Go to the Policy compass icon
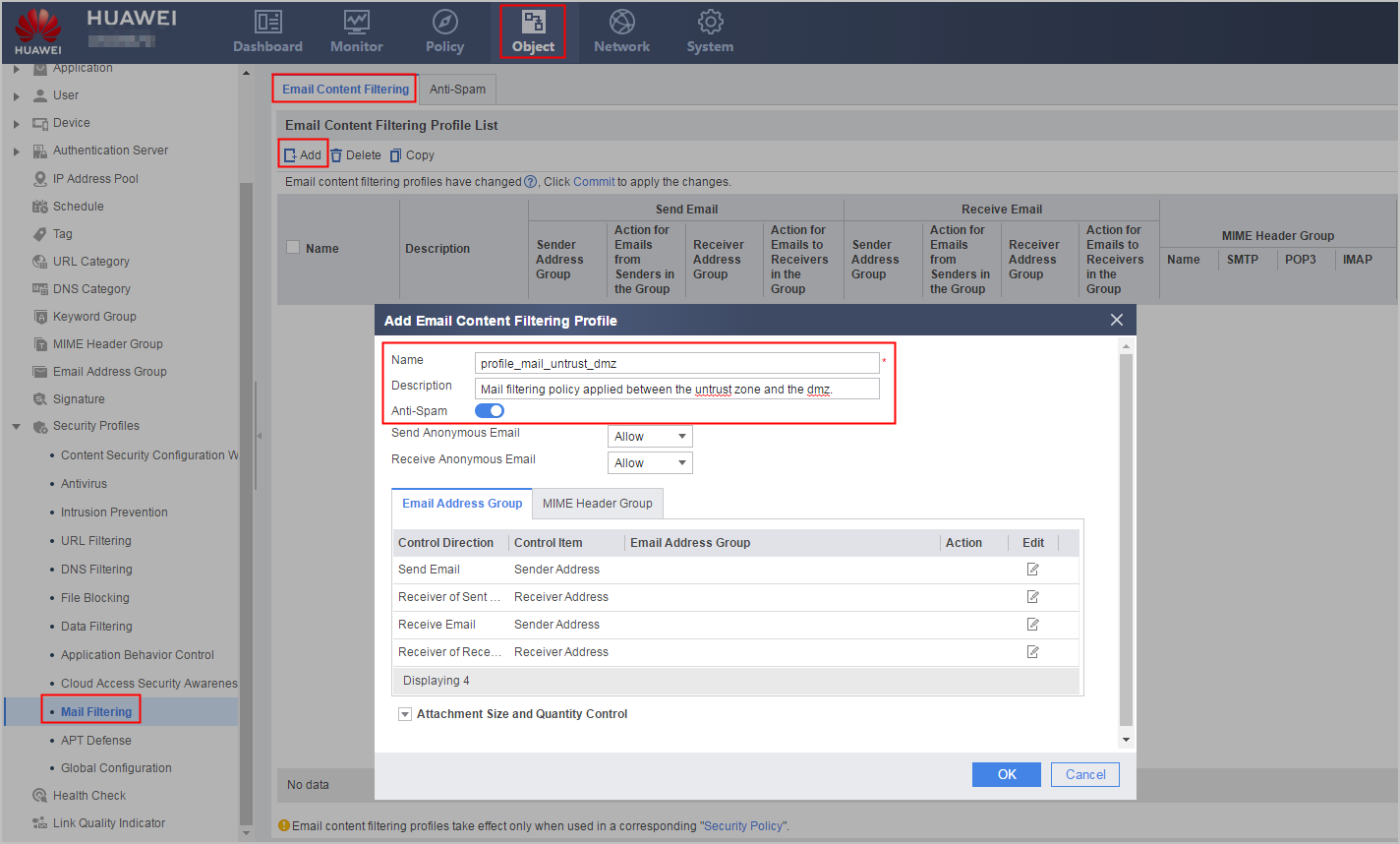 click(444, 22)
